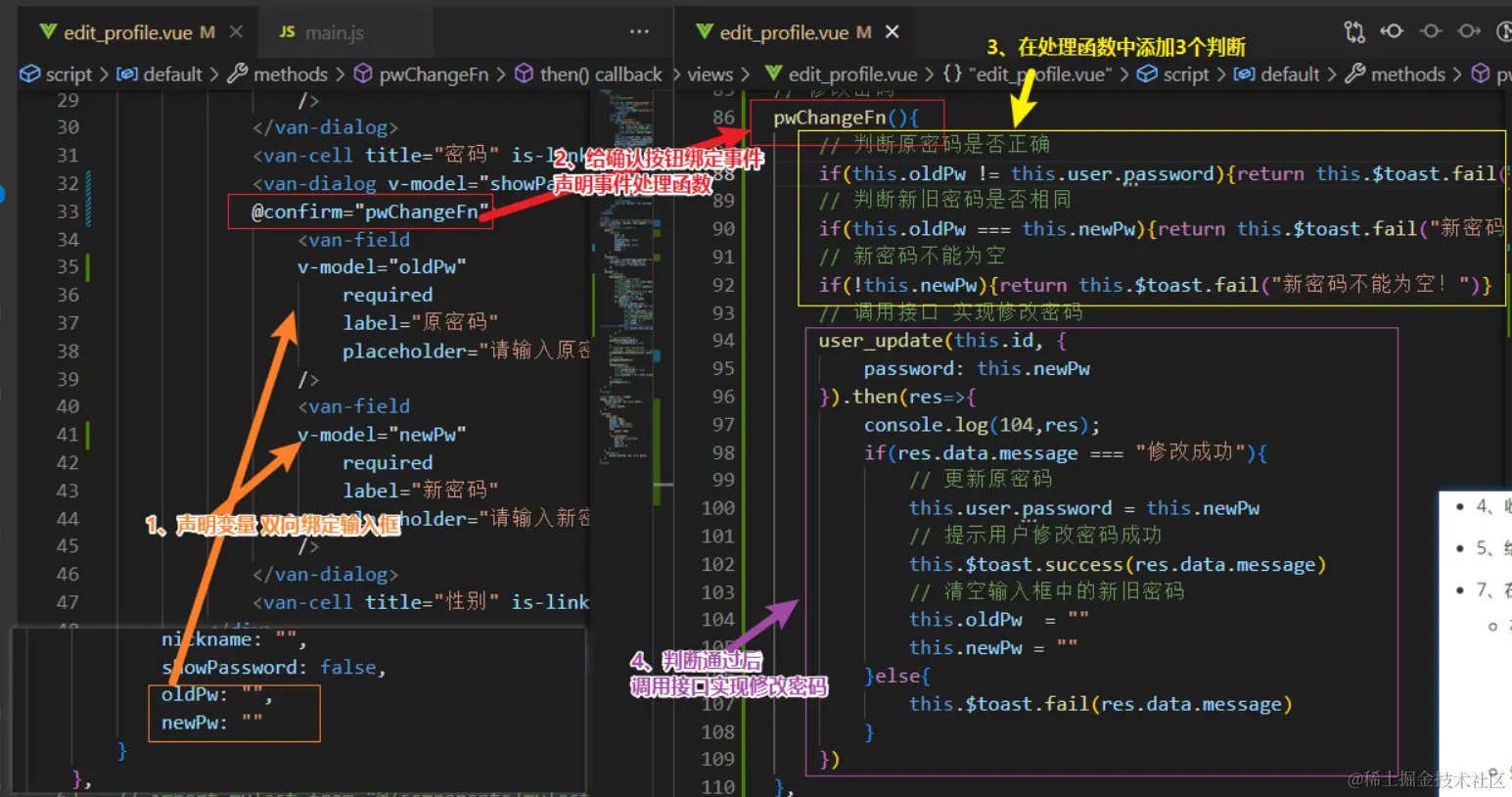Screen dimensions: 1512x797
Task: Click the 'v-model="oldPw"' attribute text
Action: tap(382, 266)
